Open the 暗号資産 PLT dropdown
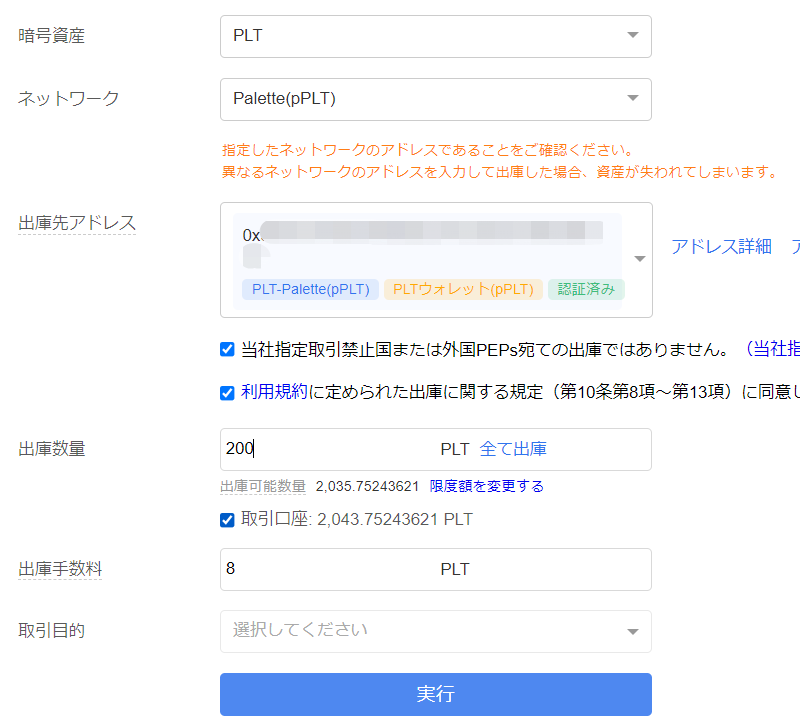 click(436, 36)
